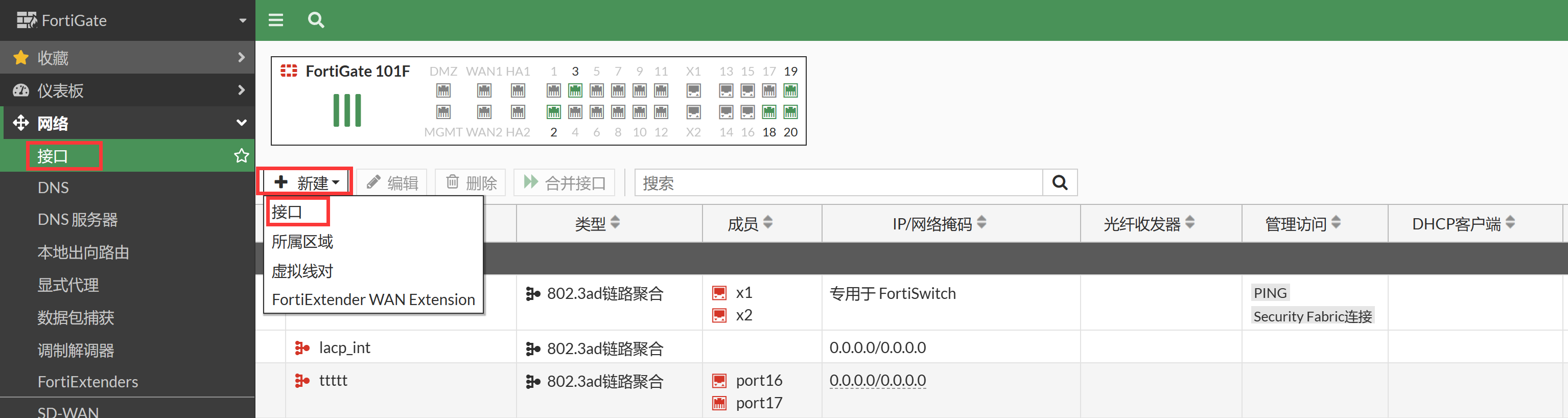Viewport: 1568px width, 418px height.
Task: Sort table by 类型 column
Action: (x=597, y=224)
